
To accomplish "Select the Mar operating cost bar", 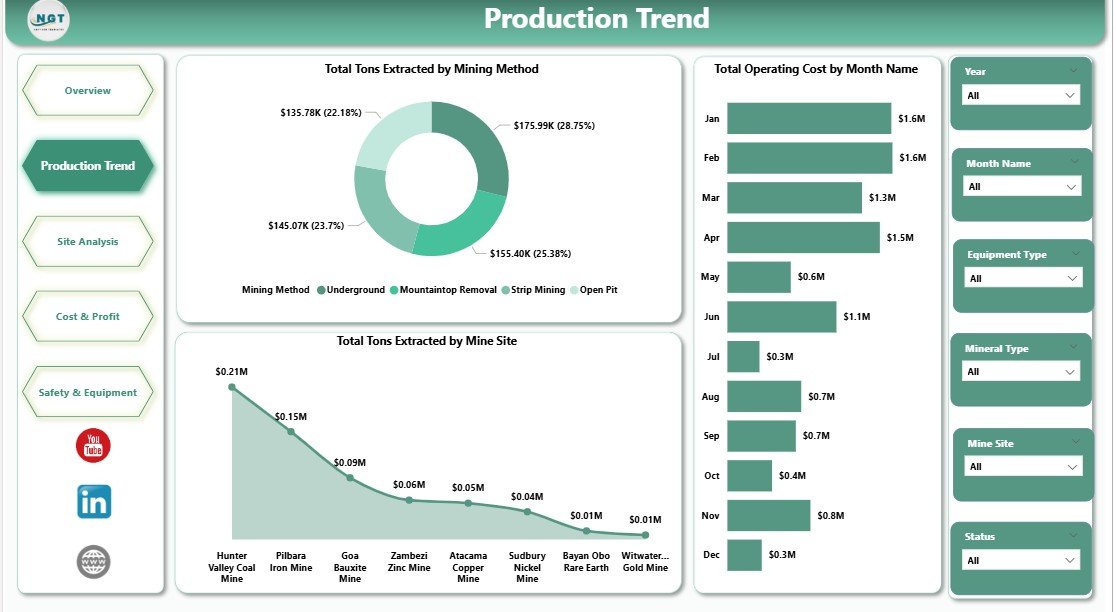I will [x=794, y=197].
